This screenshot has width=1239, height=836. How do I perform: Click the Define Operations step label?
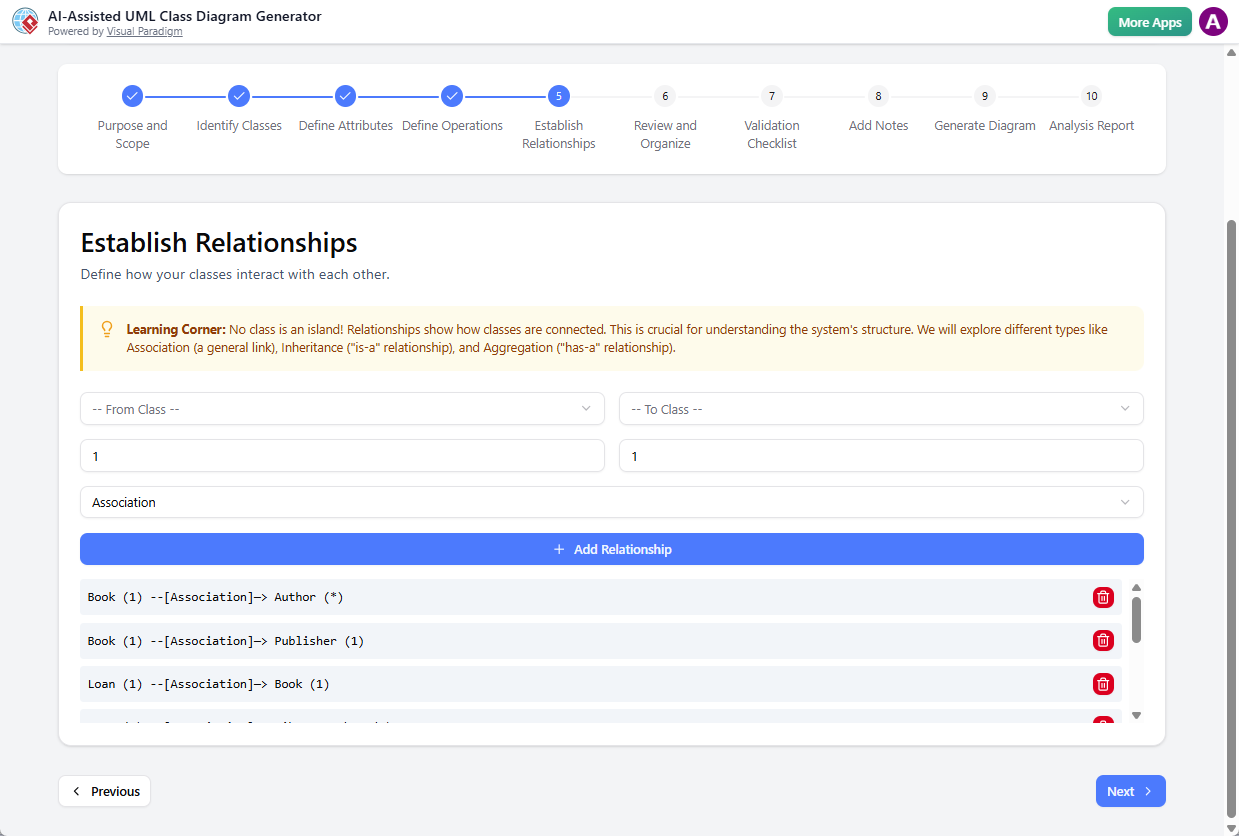[x=452, y=126]
